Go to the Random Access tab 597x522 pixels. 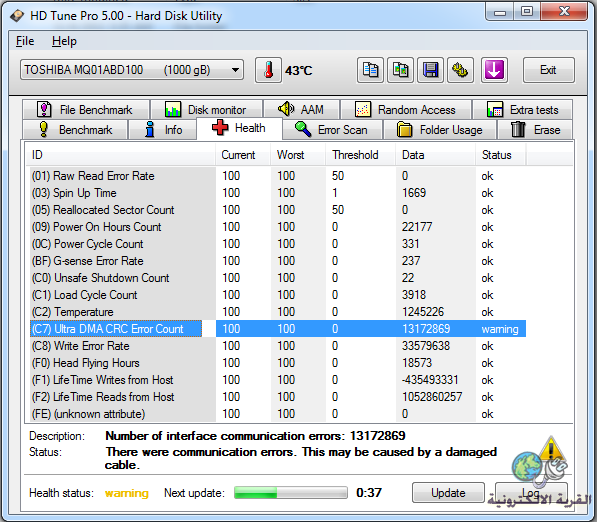click(x=406, y=110)
